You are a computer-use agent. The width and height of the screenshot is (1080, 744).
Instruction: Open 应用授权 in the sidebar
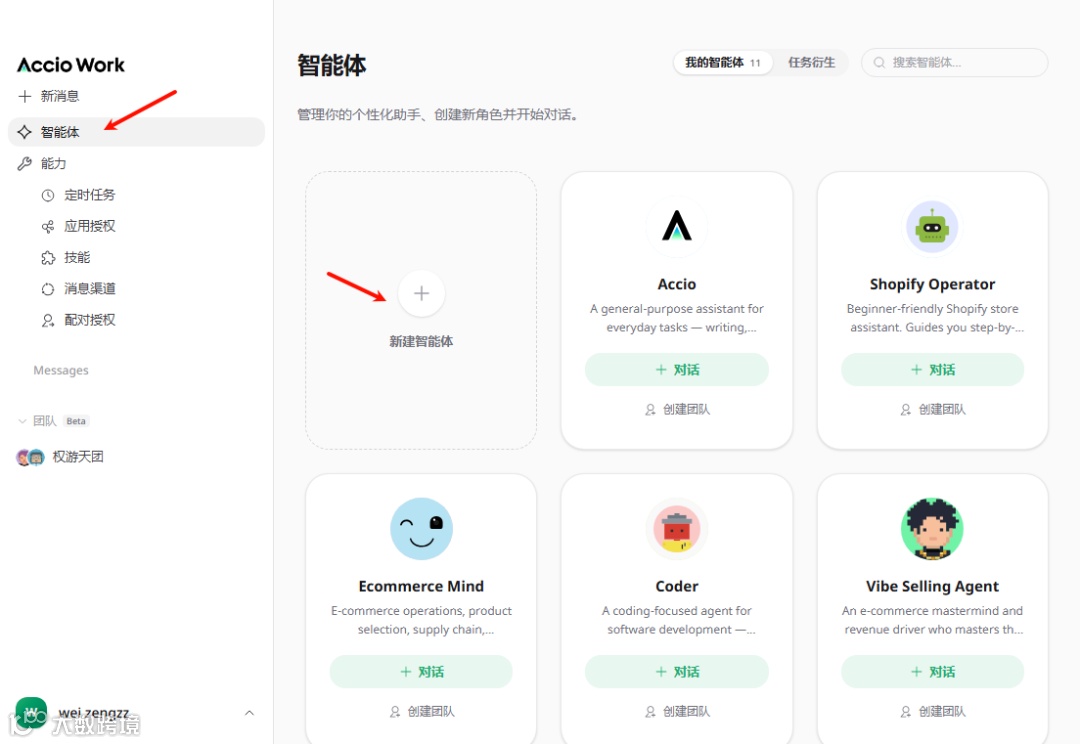(x=90, y=226)
